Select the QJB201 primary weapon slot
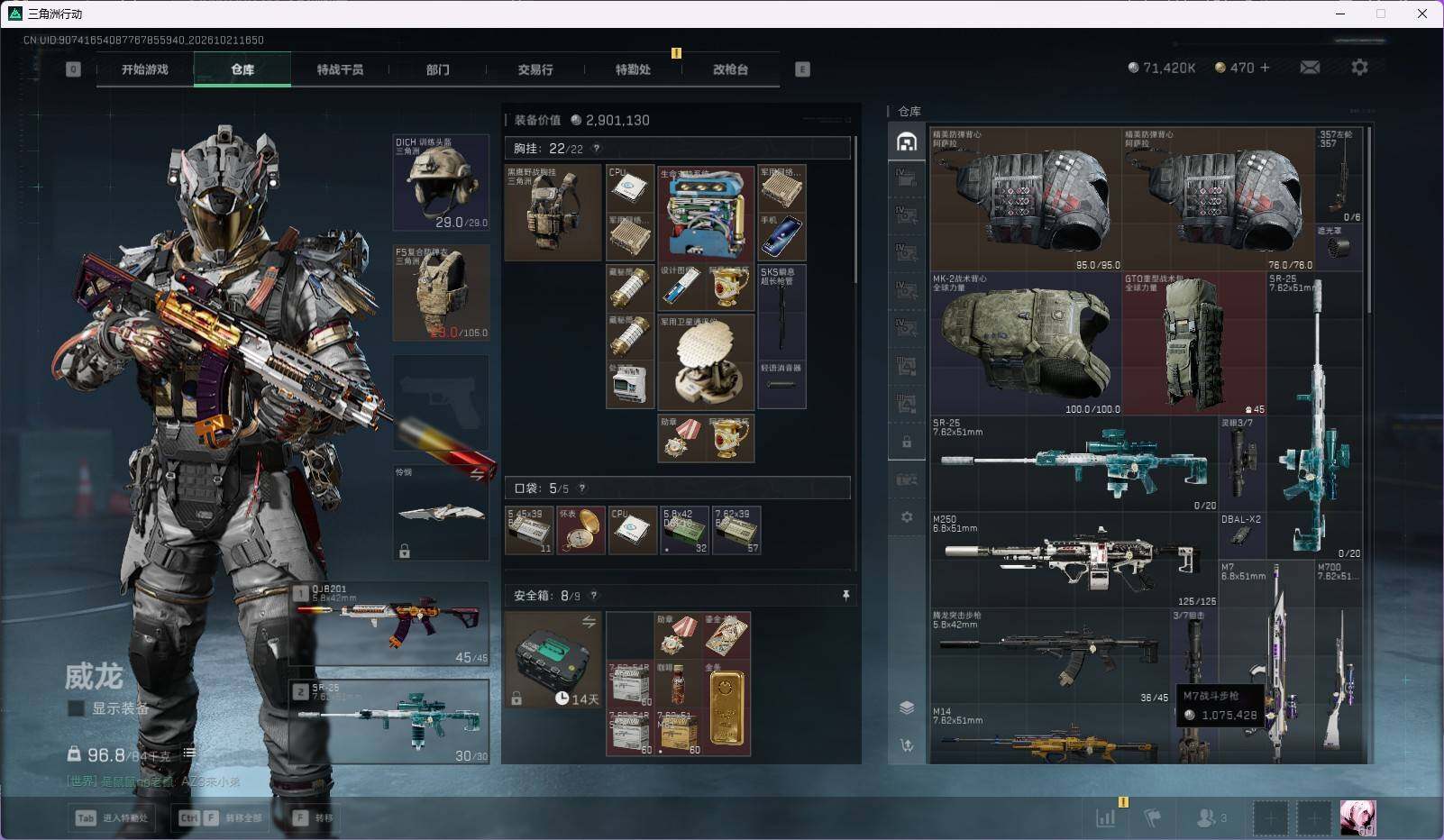This screenshot has height=840, width=1444. coord(389,624)
